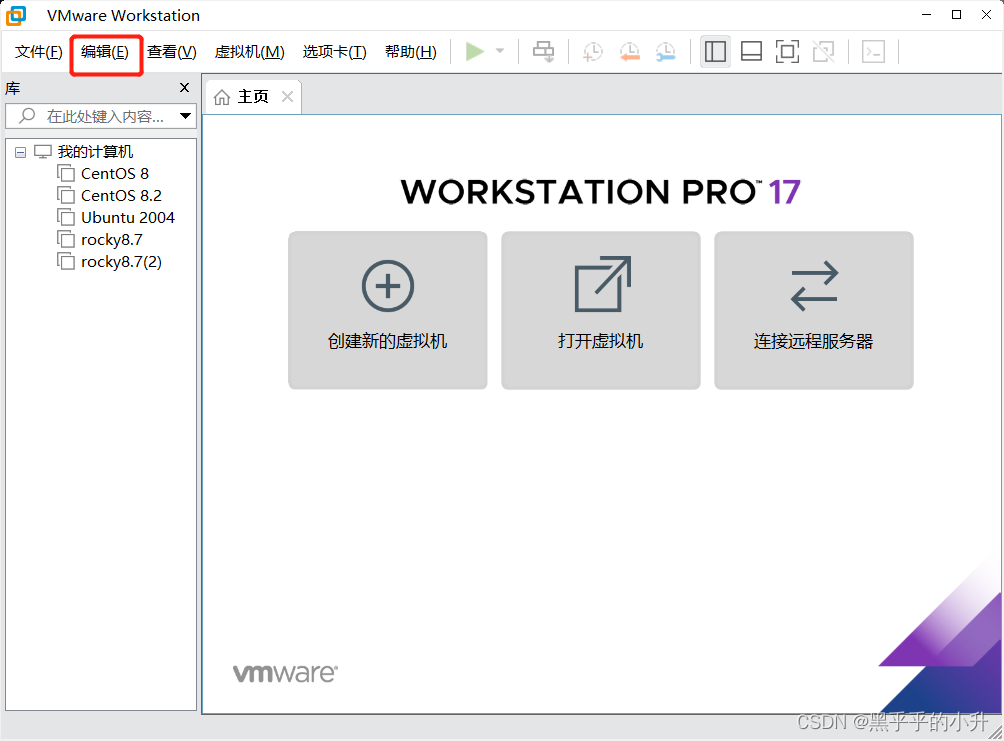This screenshot has height=741, width=1004.
Task: Click the revert to snapshot icon
Action: click(629, 51)
